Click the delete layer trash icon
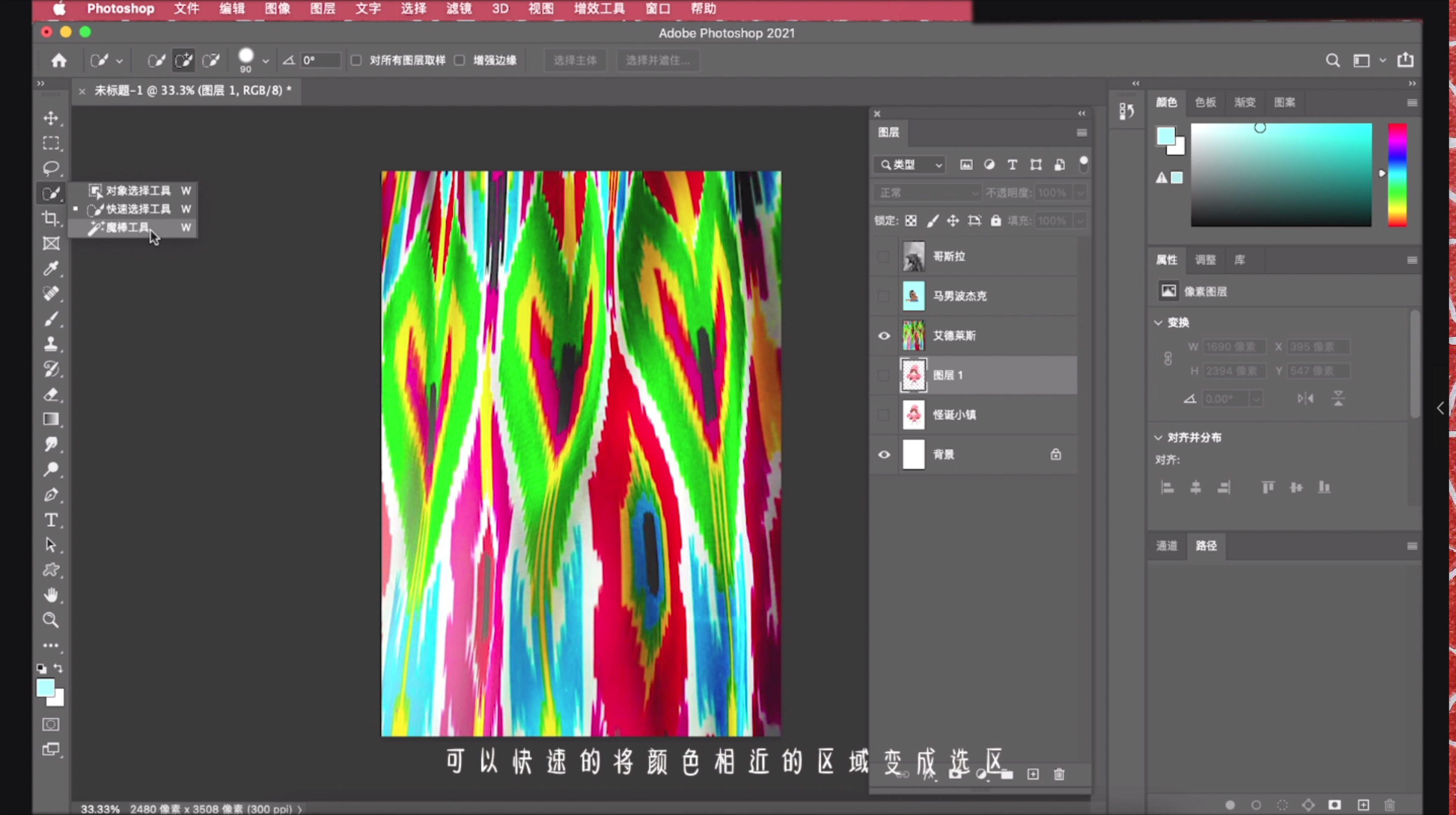 point(1059,775)
